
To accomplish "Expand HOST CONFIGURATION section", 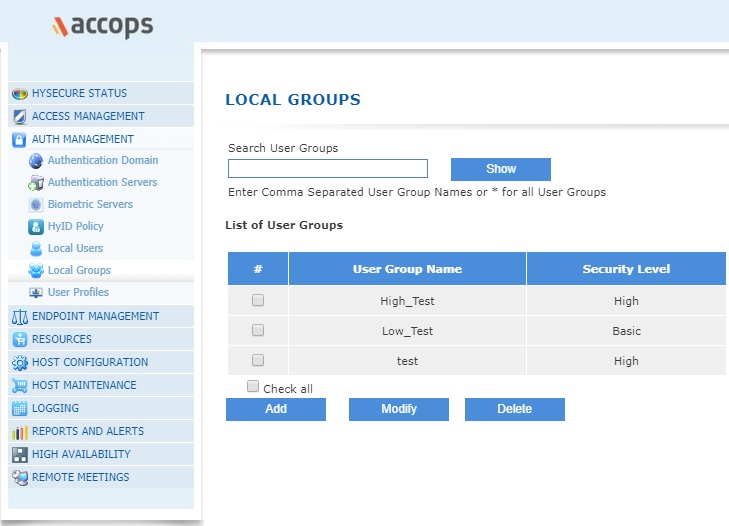I will [x=101, y=362].
